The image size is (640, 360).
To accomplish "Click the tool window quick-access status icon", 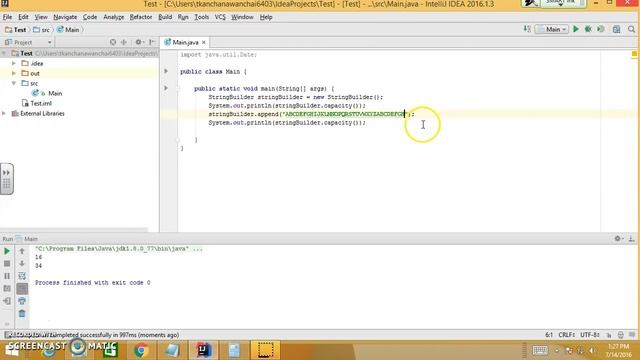I will [x=8, y=335].
